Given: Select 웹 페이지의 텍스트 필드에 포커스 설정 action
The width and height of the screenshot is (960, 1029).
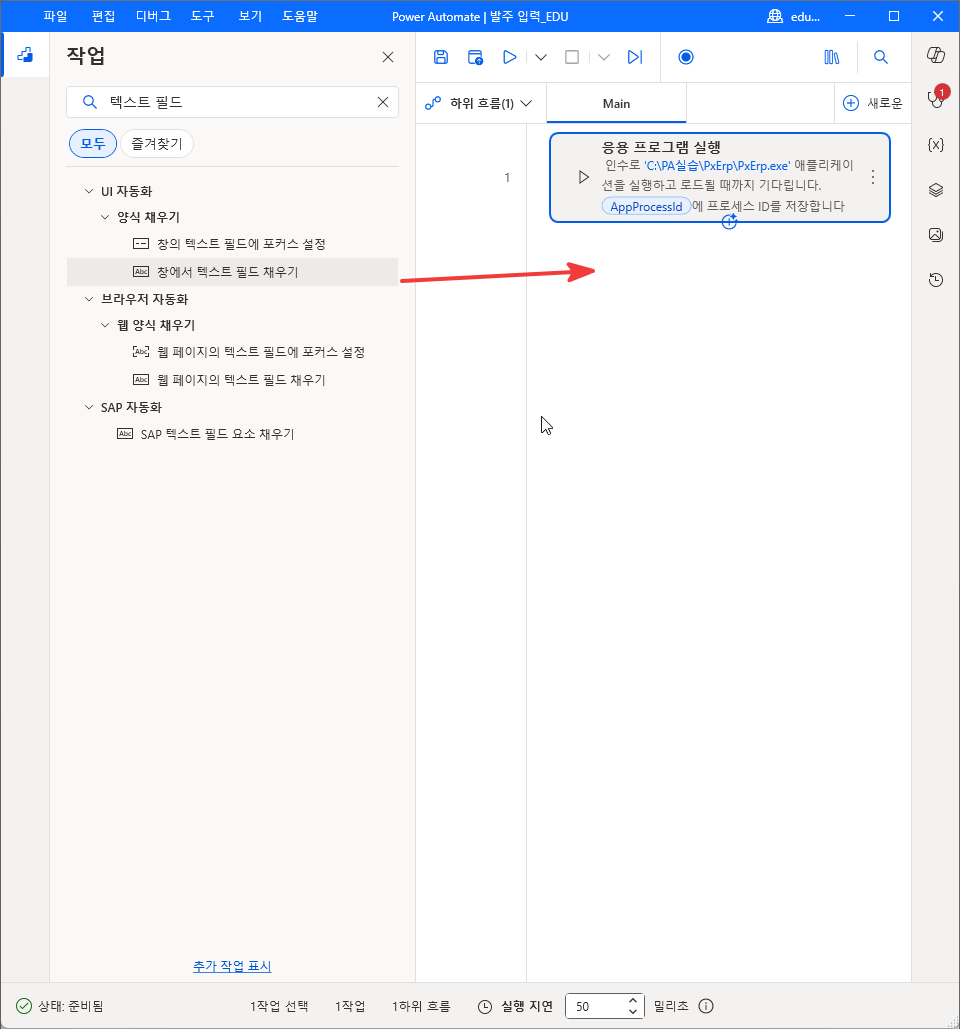Looking at the screenshot, I should click(232, 352).
